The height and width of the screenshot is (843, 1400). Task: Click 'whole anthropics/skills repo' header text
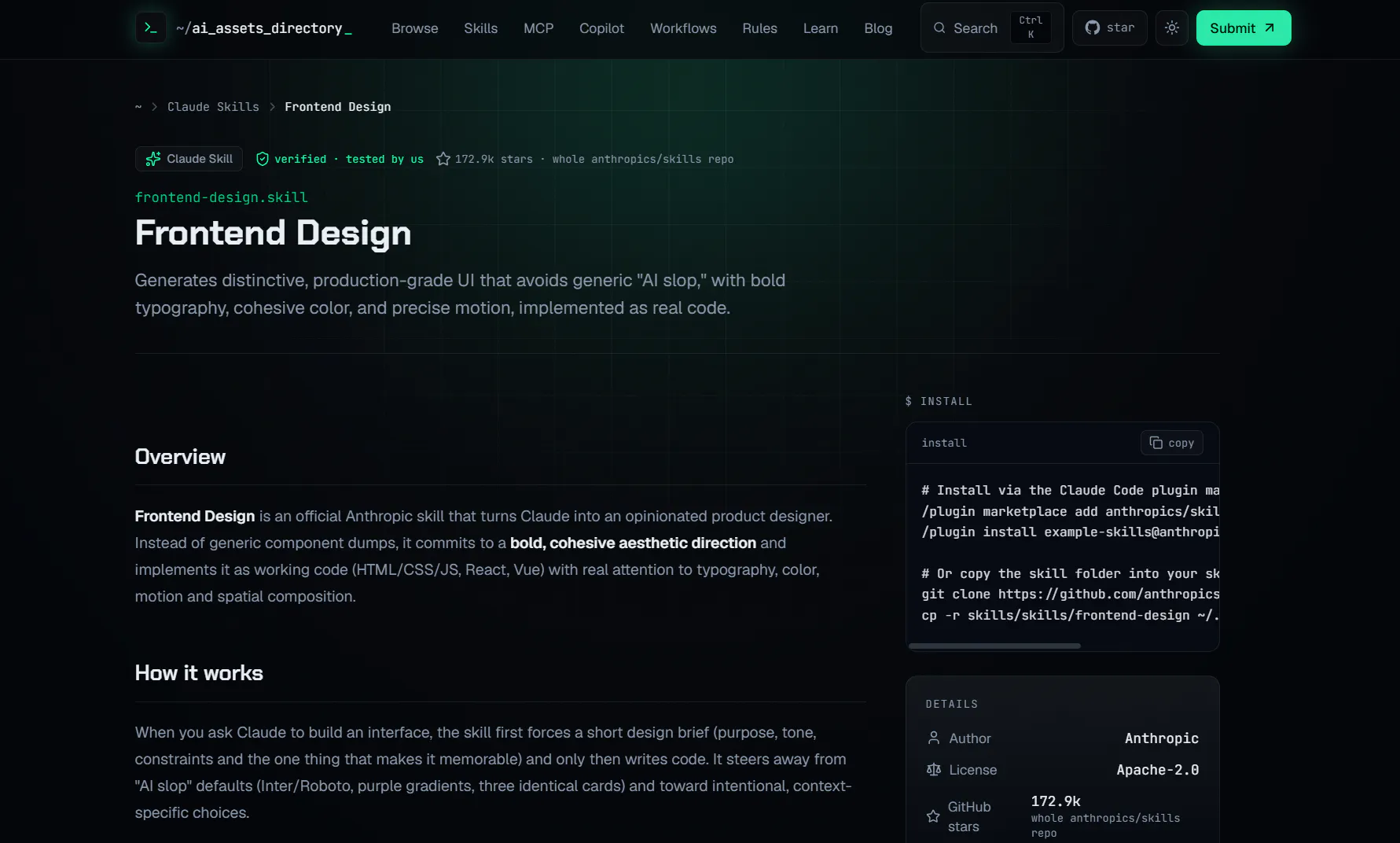[643, 159]
